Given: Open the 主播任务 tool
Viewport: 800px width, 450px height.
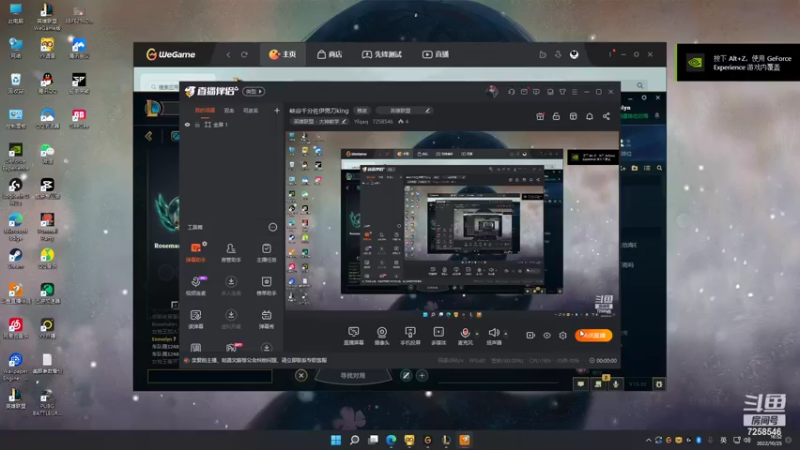Looking at the screenshot, I should [266, 252].
